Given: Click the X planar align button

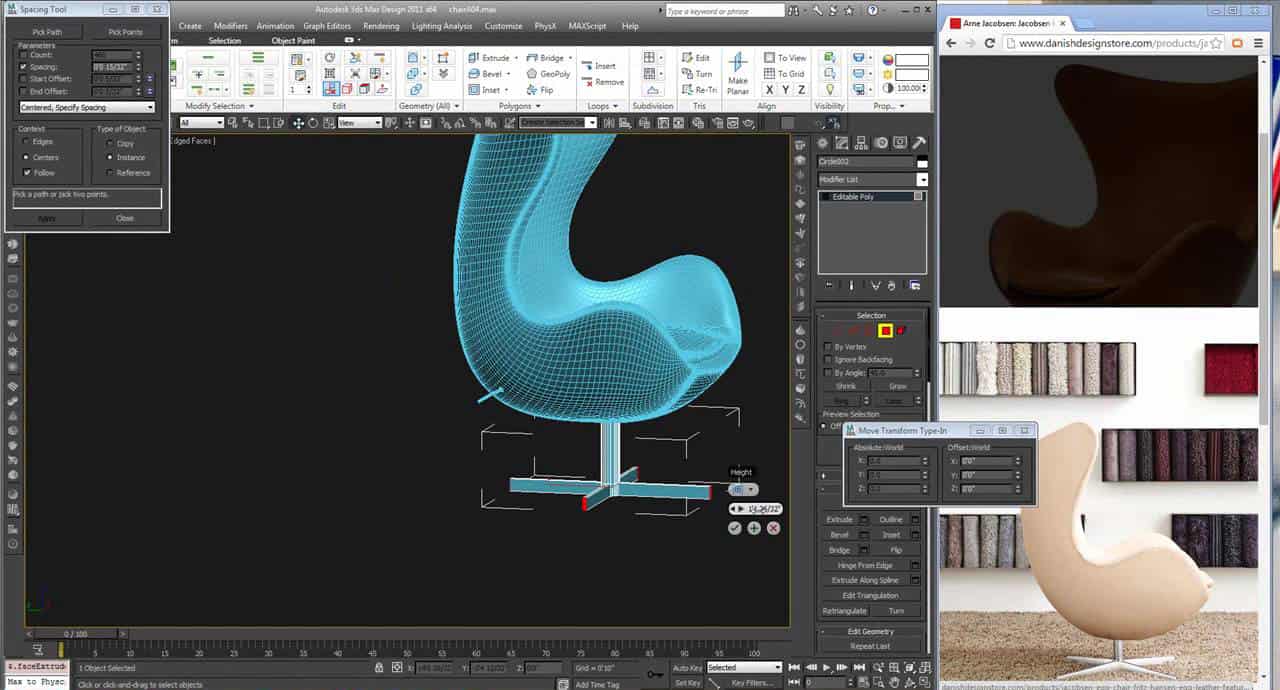Looking at the screenshot, I should coord(770,90).
